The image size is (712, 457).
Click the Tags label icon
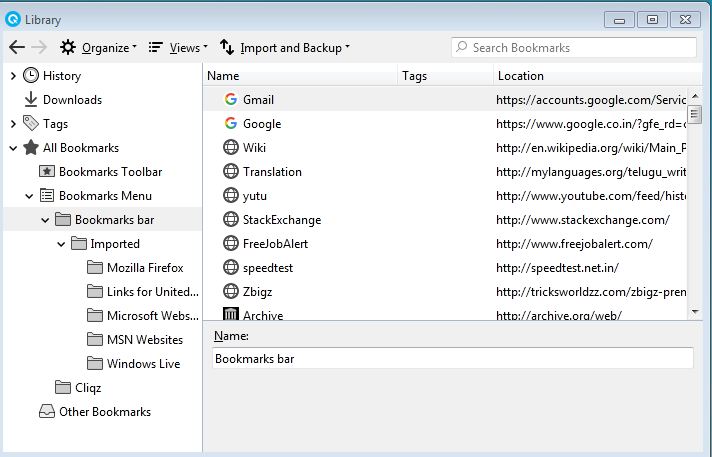tap(31, 123)
